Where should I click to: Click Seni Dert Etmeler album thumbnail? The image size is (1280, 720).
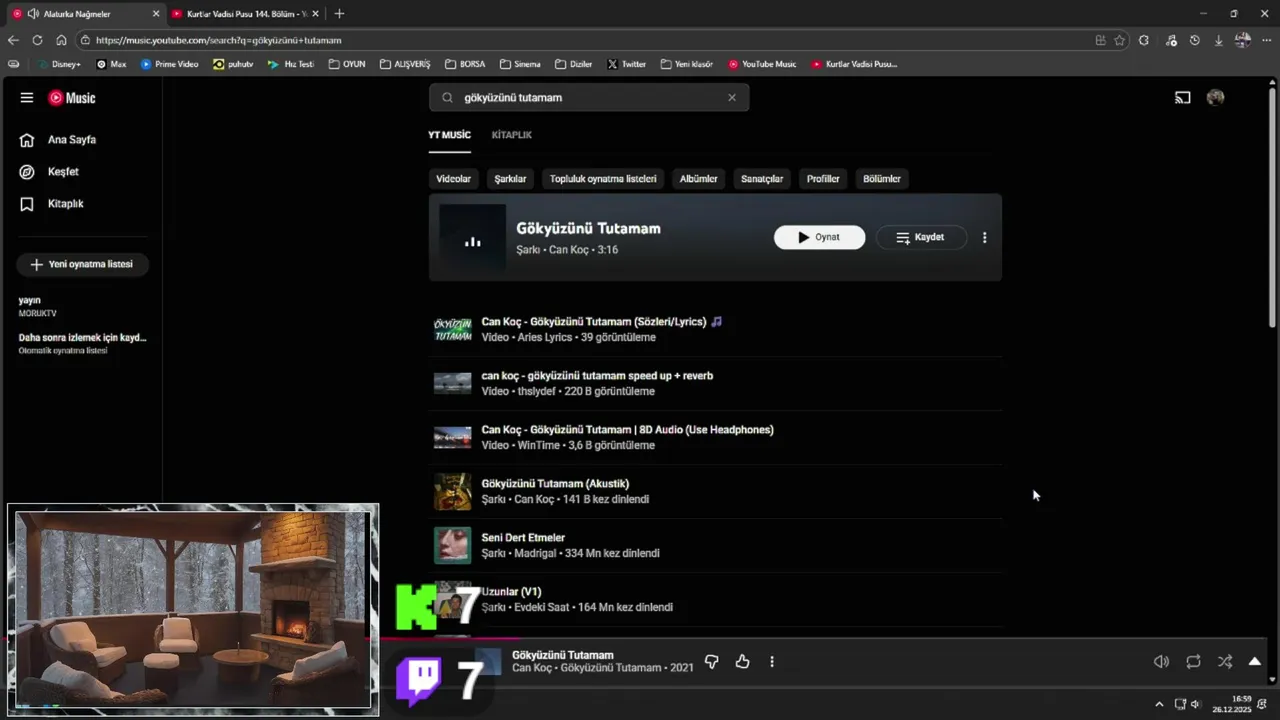click(x=452, y=546)
